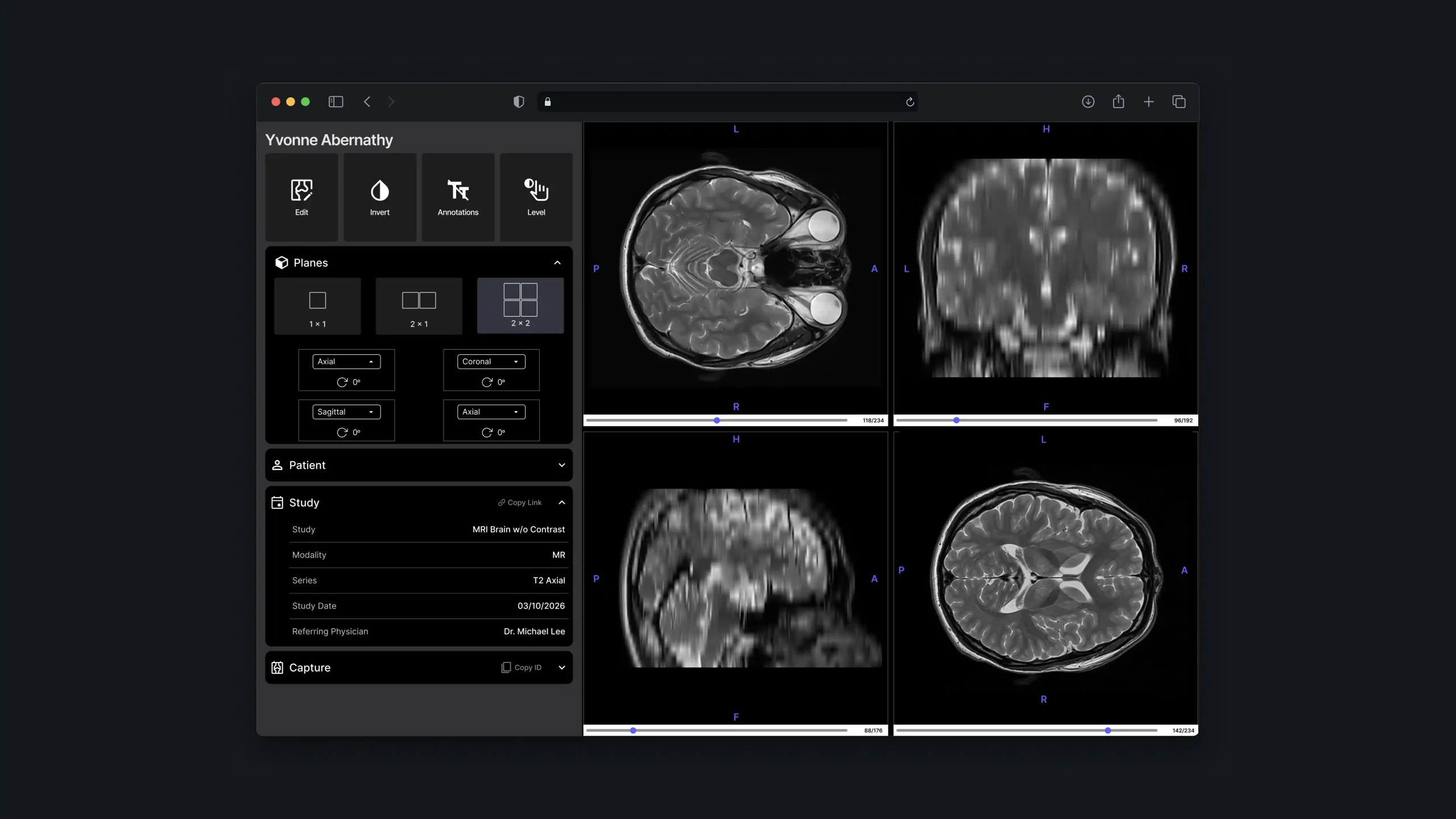Click the '03/10/2026' study date
The image size is (1456, 819).
pyautogui.click(x=541, y=606)
